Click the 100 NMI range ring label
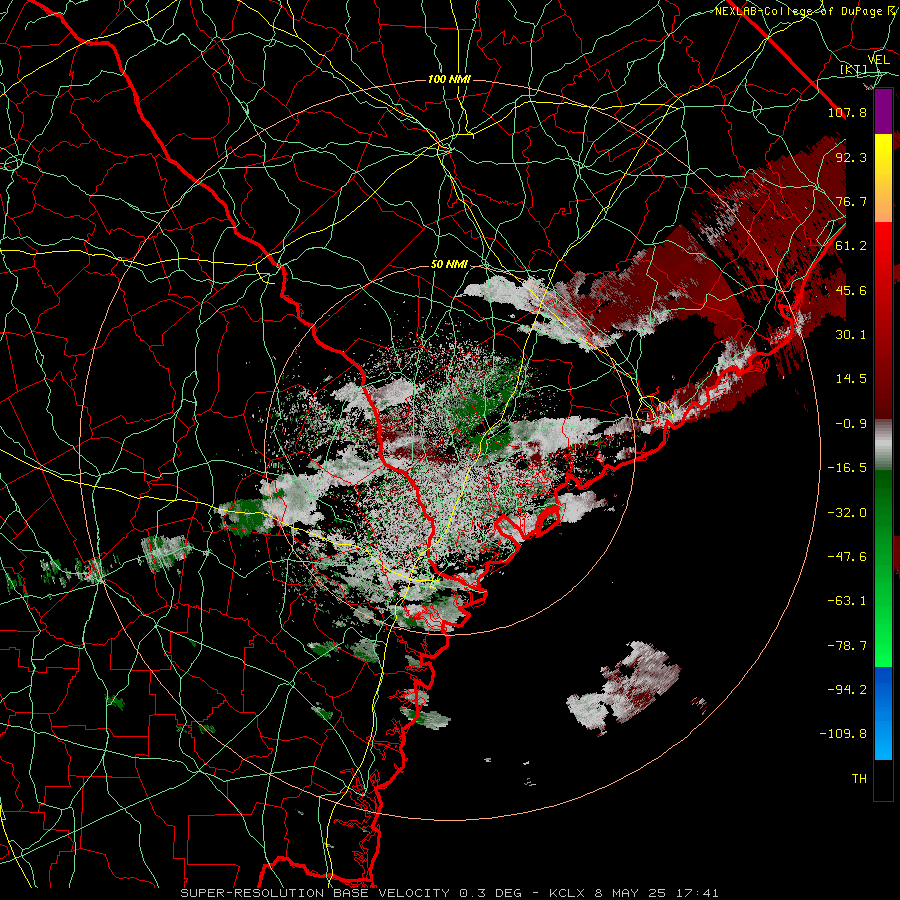Image resolution: width=900 pixels, height=900 pixels. 449,79
